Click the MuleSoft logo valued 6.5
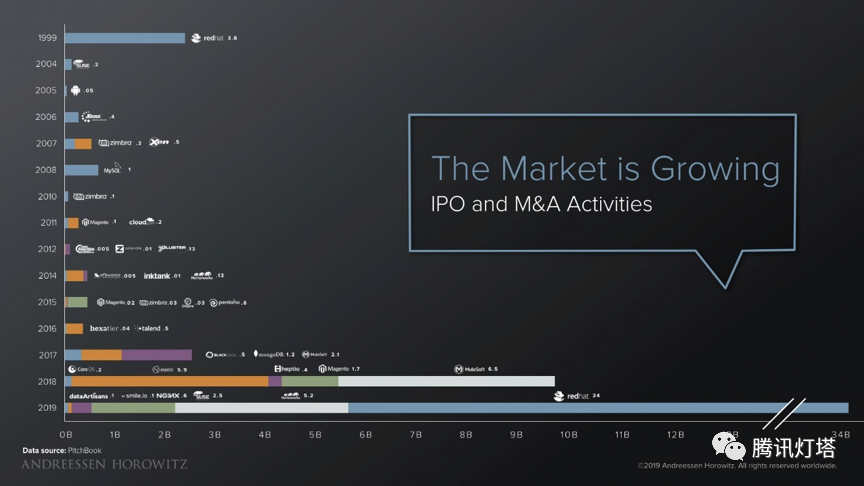The height and width of the screenshot is (486, 864). point(468,369)
